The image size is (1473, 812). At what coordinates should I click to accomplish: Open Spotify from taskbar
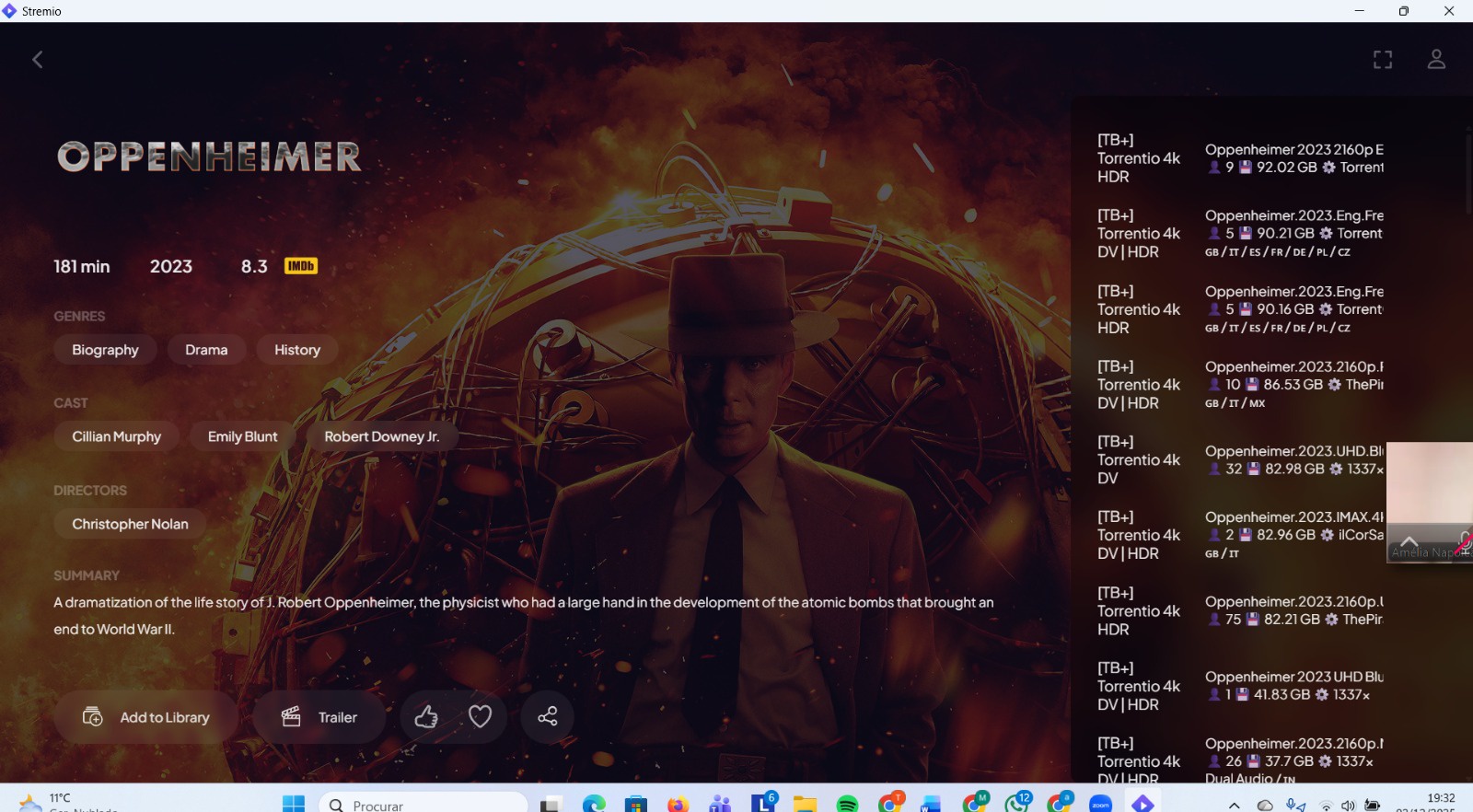point(847,804)
